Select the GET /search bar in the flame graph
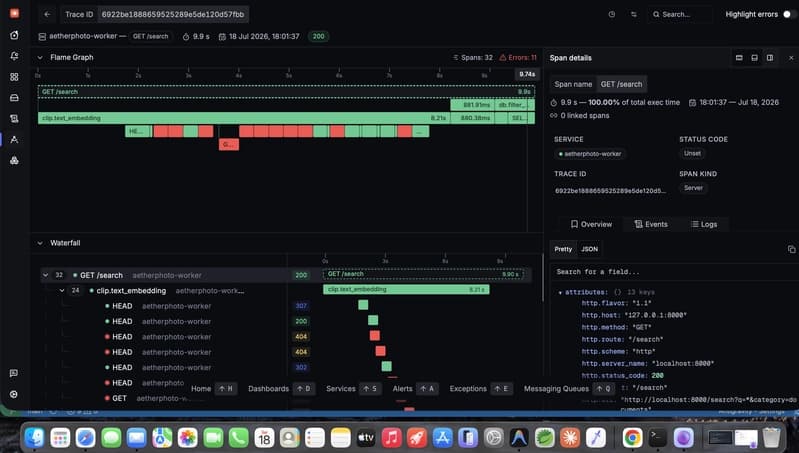Image resolution: width=799 pixels, height=453 pixels. [286, 92]
